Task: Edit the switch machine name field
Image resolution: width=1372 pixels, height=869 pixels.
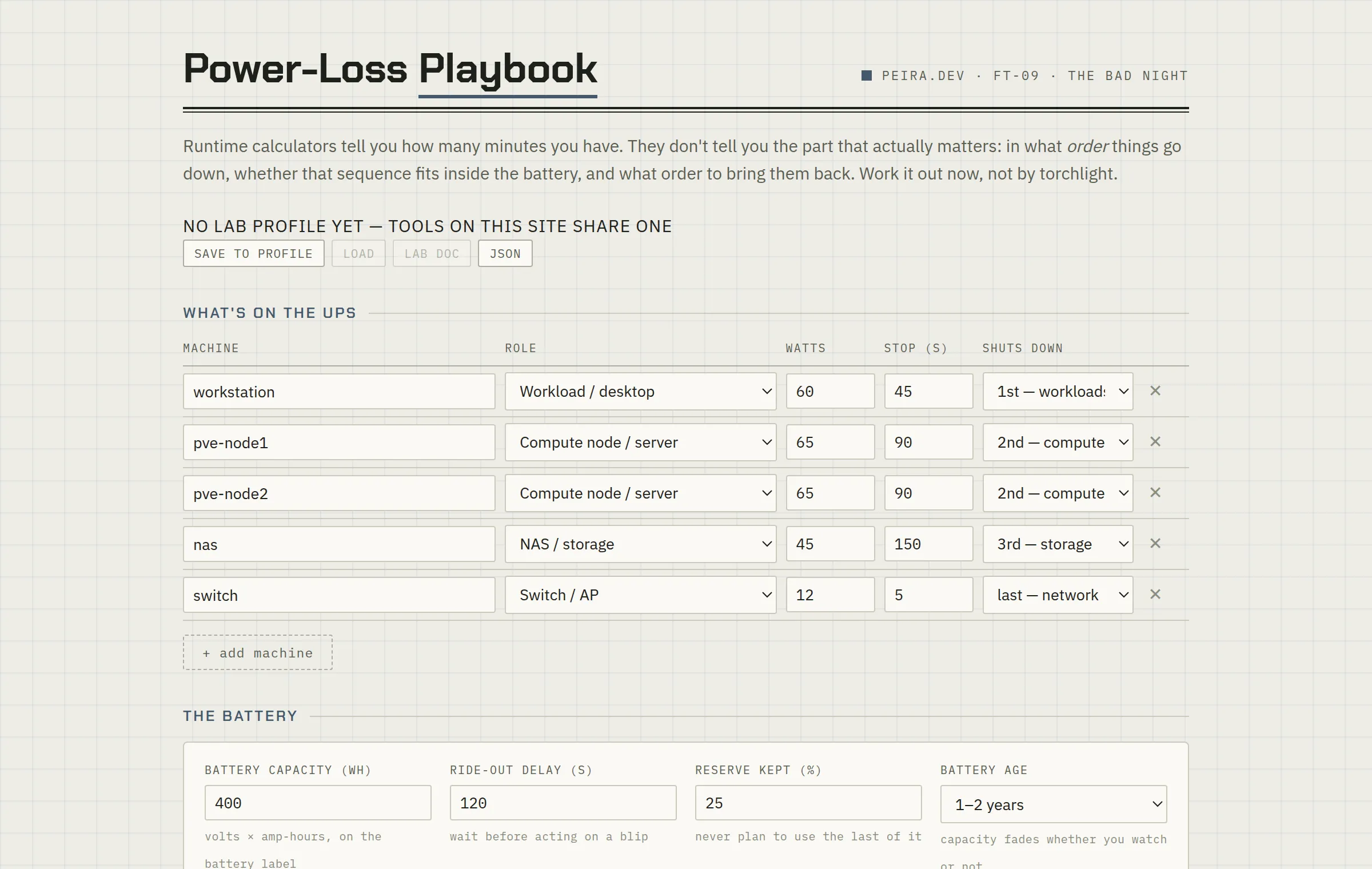Action: tap(339, 595)
